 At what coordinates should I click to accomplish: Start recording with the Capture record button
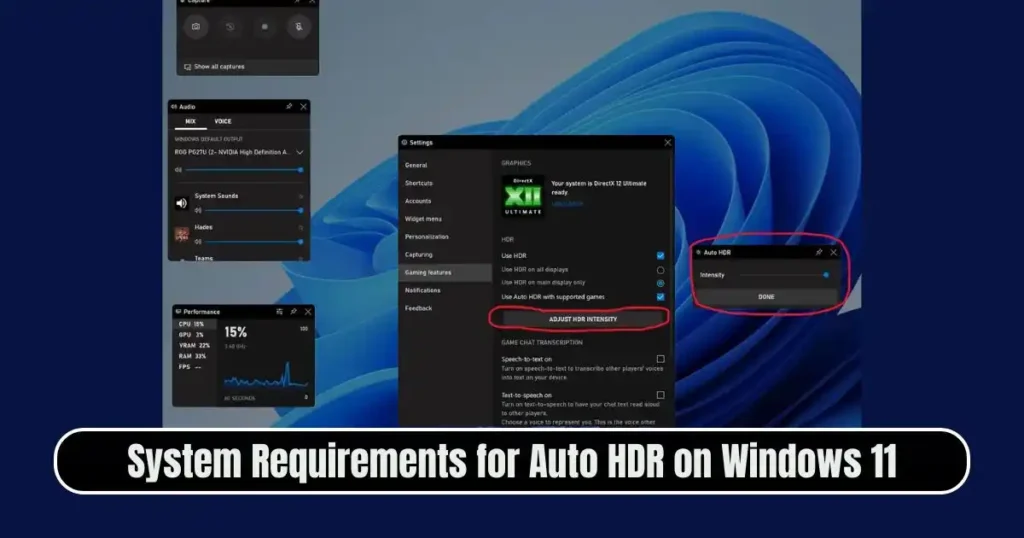pos(264,27)
